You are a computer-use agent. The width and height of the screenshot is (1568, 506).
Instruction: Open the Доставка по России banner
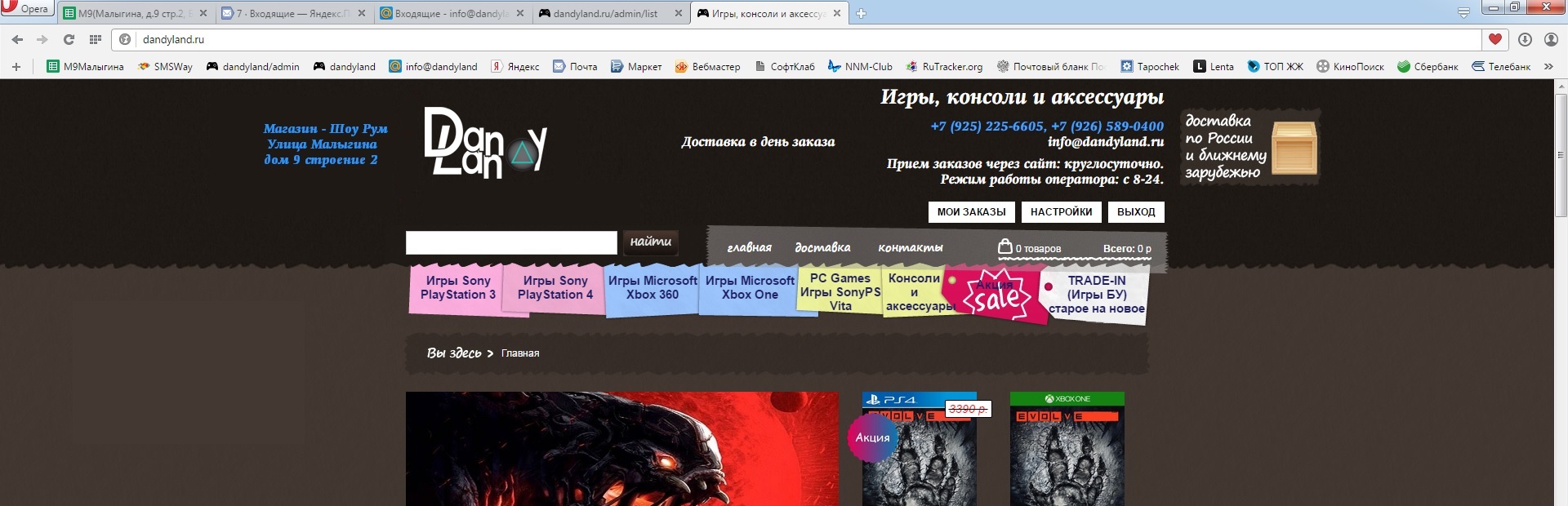pyautogui.click(x=1251, y=147)
